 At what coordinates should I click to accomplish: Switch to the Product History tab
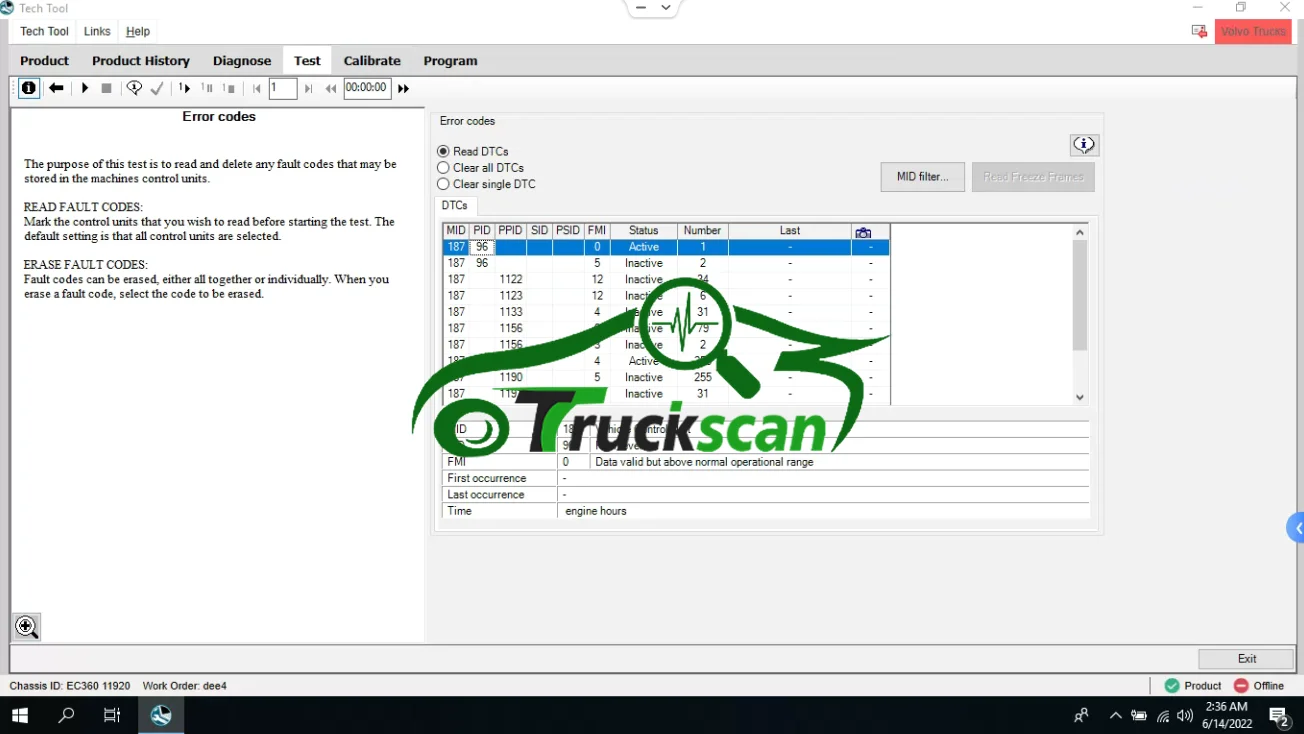click(141, 61)
